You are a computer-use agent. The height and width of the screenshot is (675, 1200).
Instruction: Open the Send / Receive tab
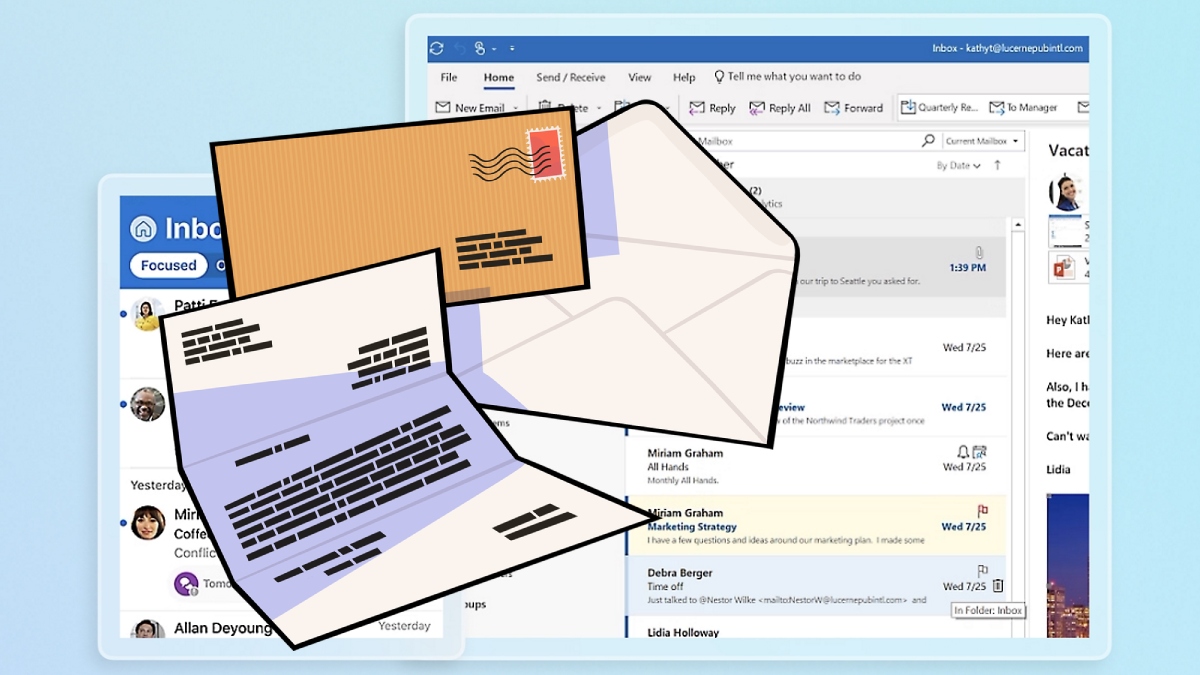570,77
